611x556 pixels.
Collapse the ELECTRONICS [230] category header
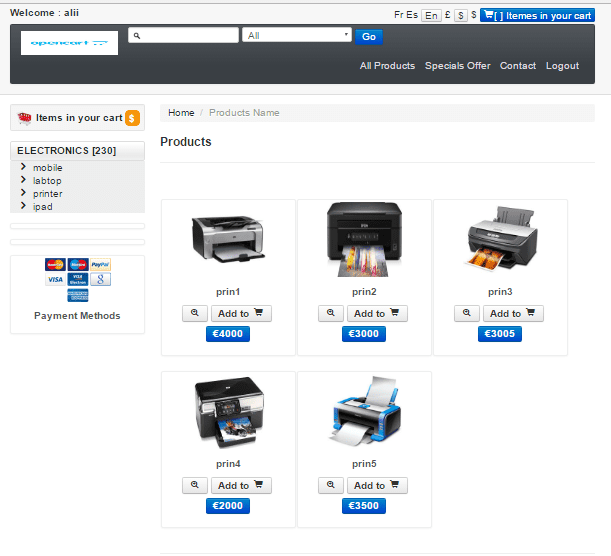point(78,151)
